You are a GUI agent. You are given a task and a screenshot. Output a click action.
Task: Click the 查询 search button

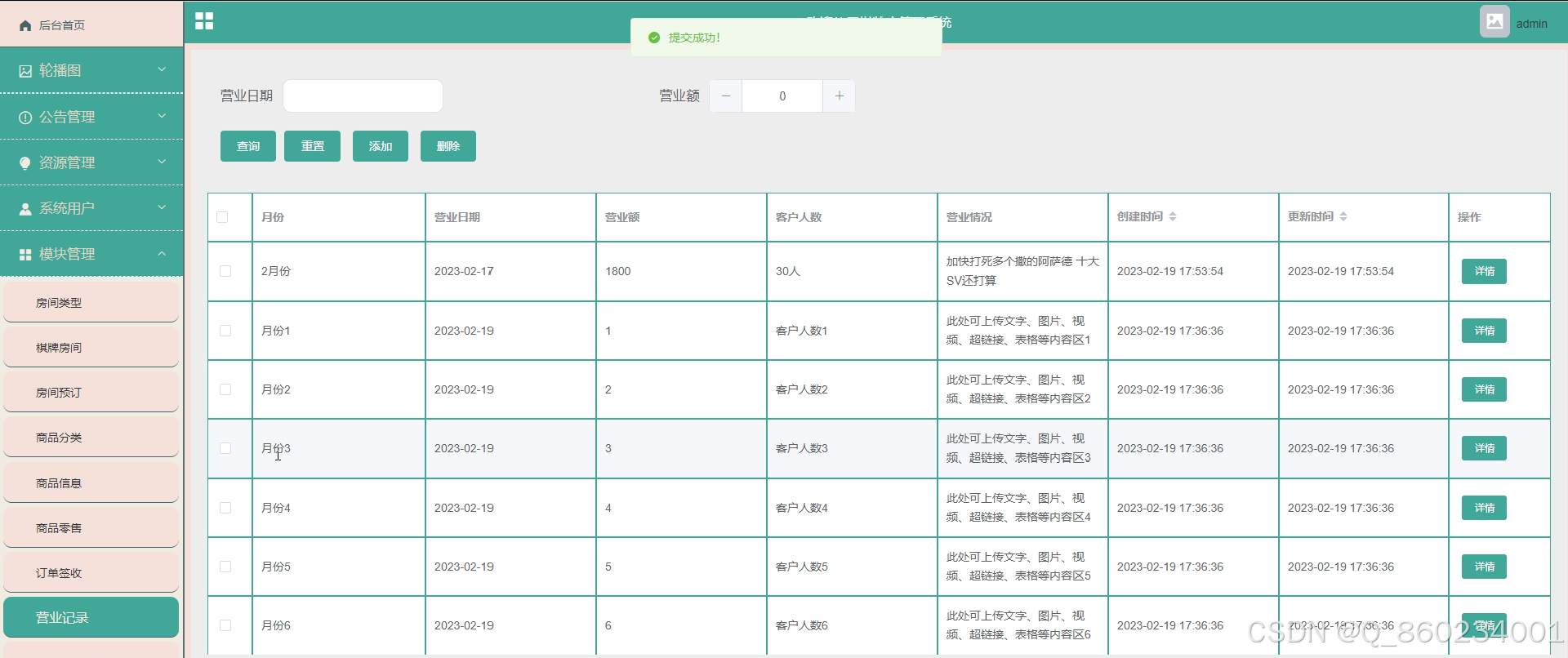coord(248,146)
